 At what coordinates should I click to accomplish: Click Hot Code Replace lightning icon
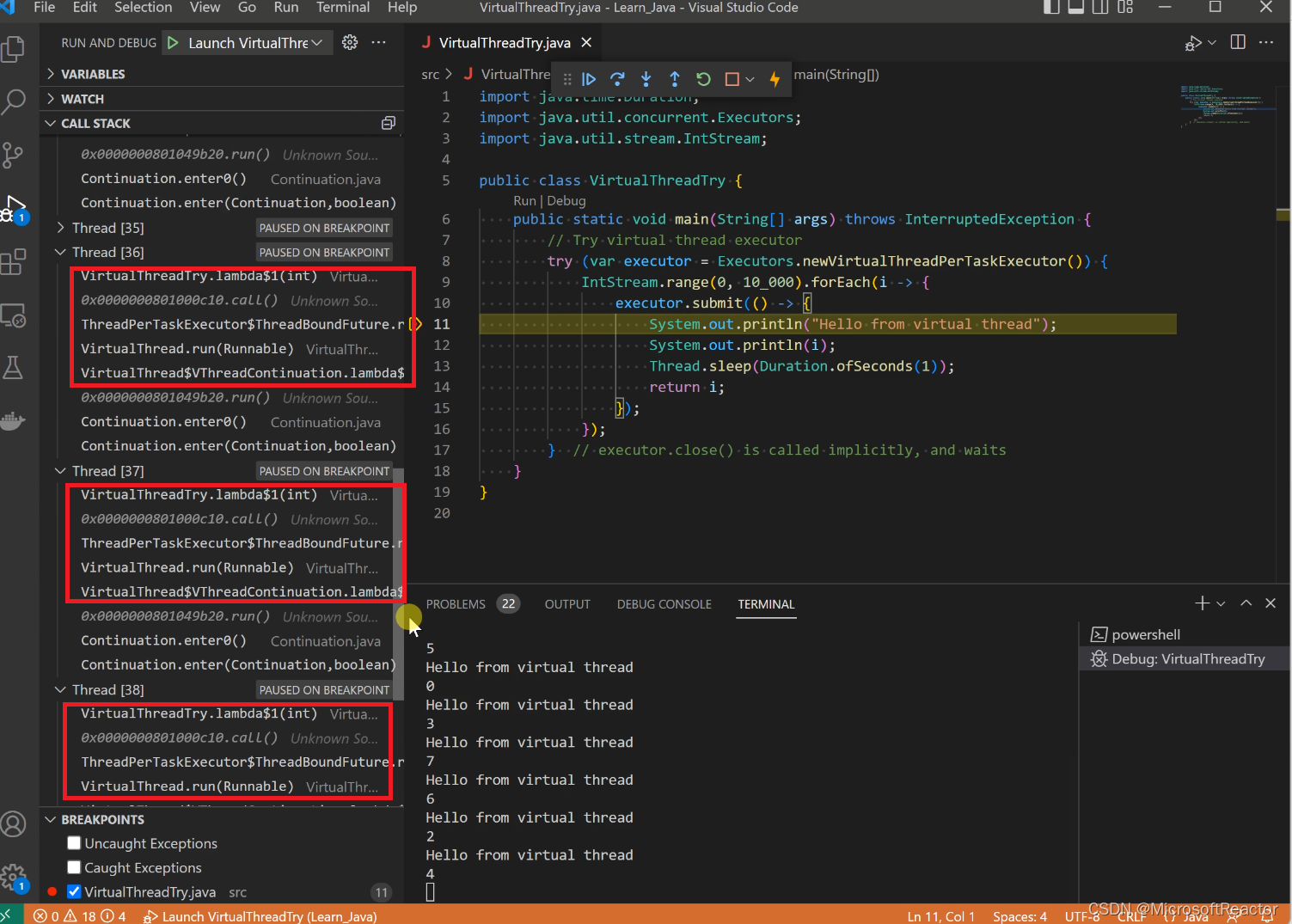coord(775,79)
